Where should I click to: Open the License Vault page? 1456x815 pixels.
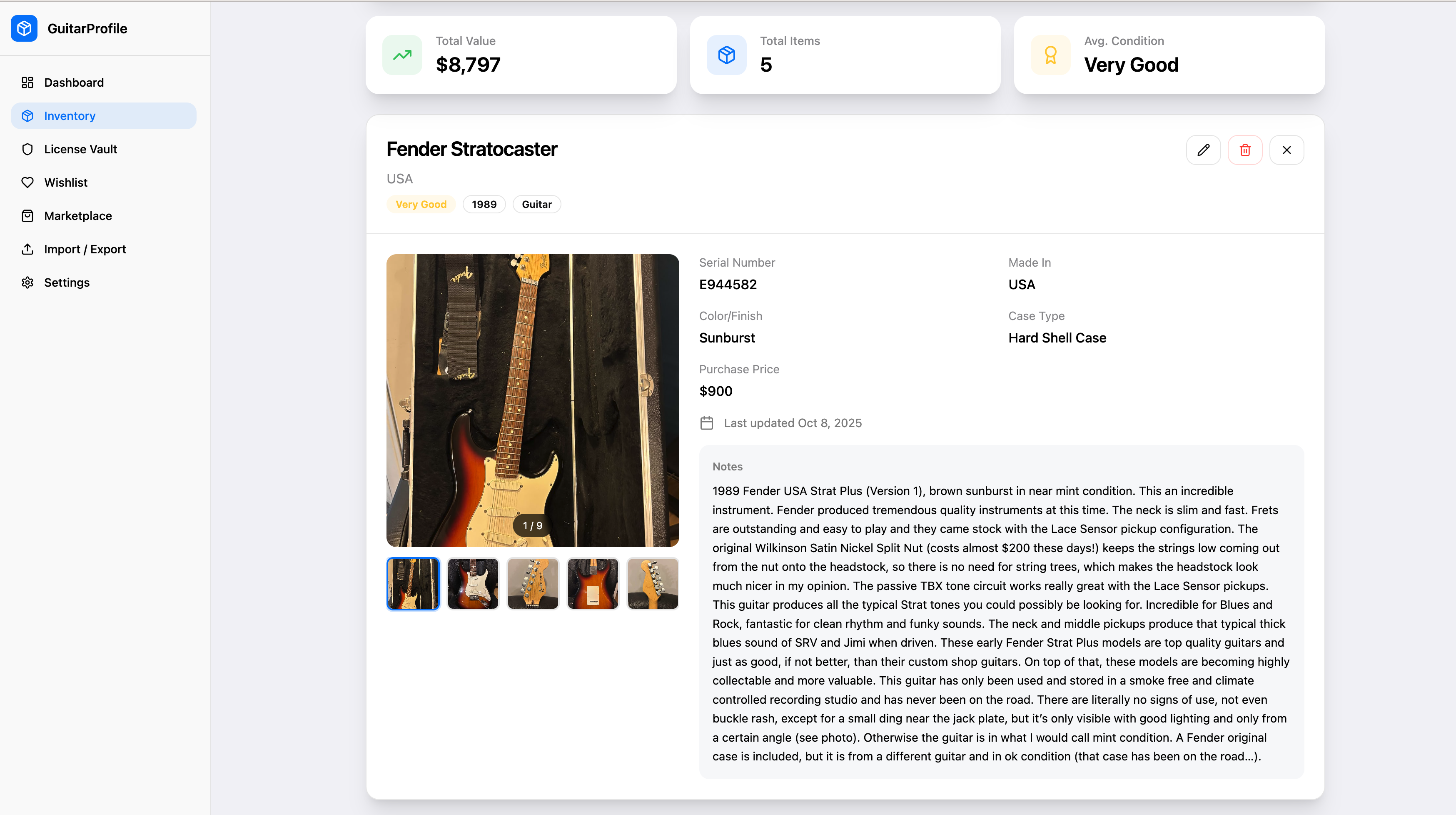[80, 149]
